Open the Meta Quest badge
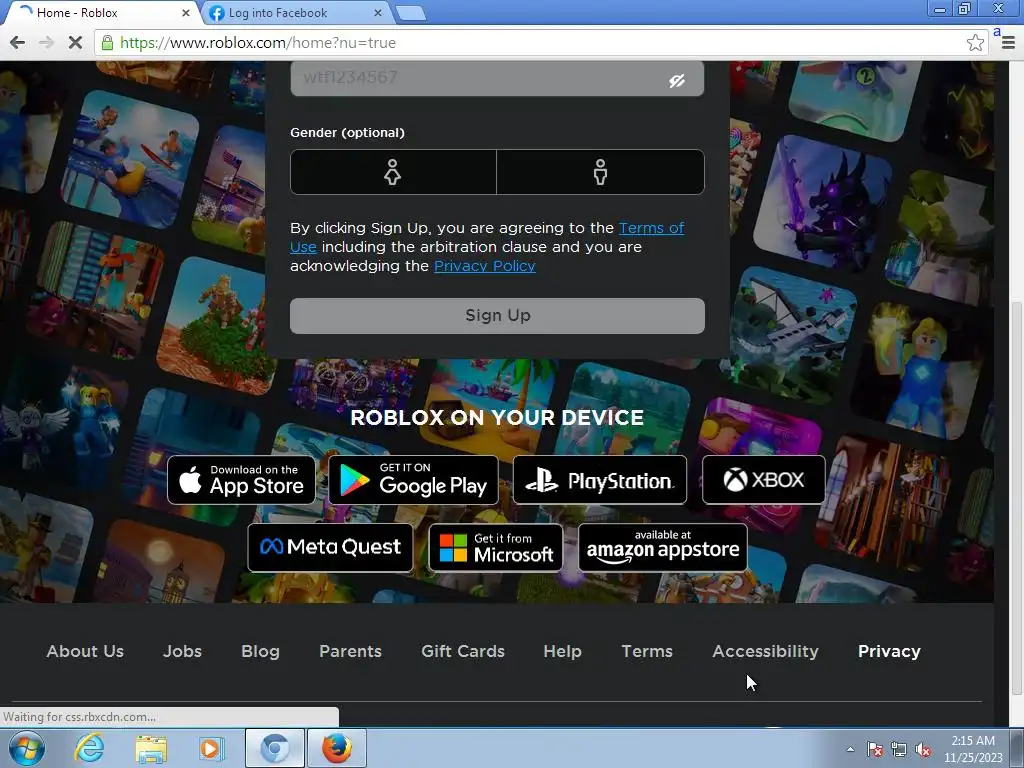Image resolution: width=1024 pixels, height=768 pixels. pyautogui.click(x=330, y=547)
